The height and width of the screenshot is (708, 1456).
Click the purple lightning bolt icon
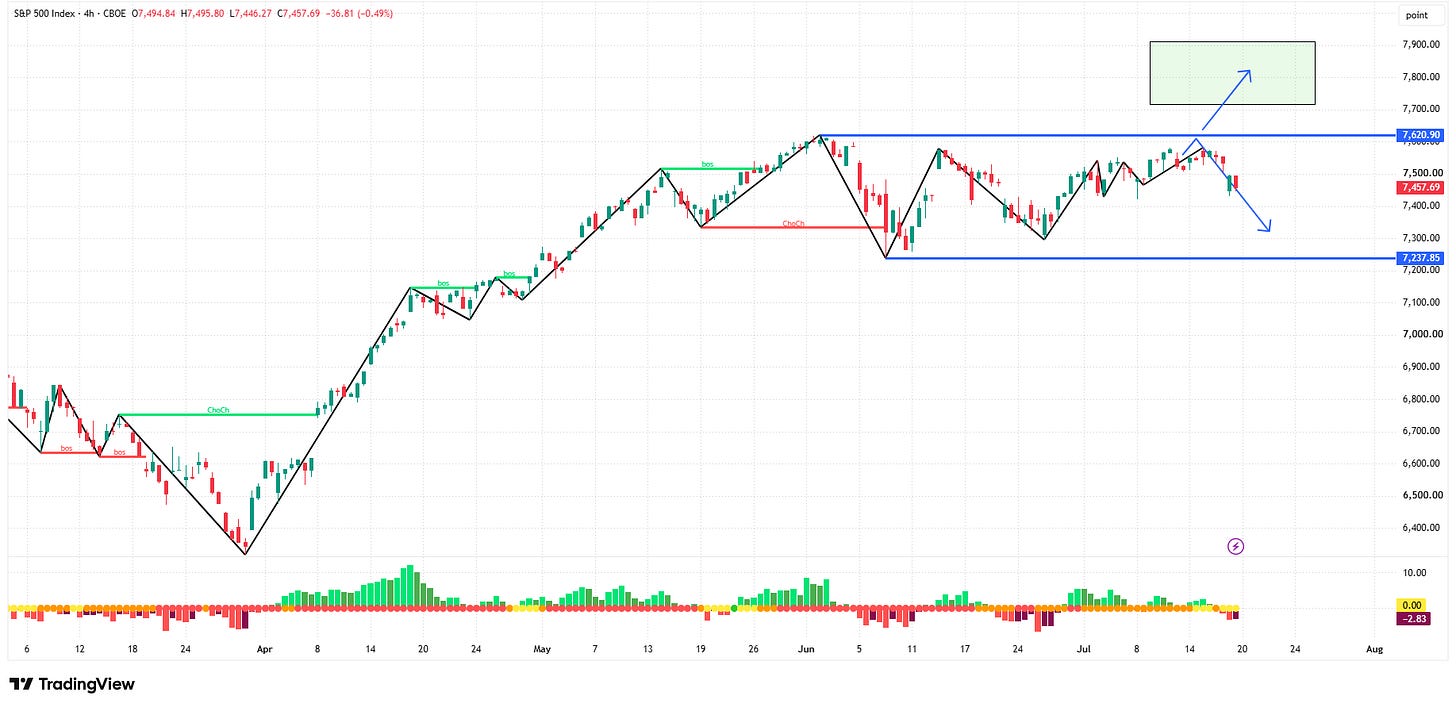coord(1235,546)
